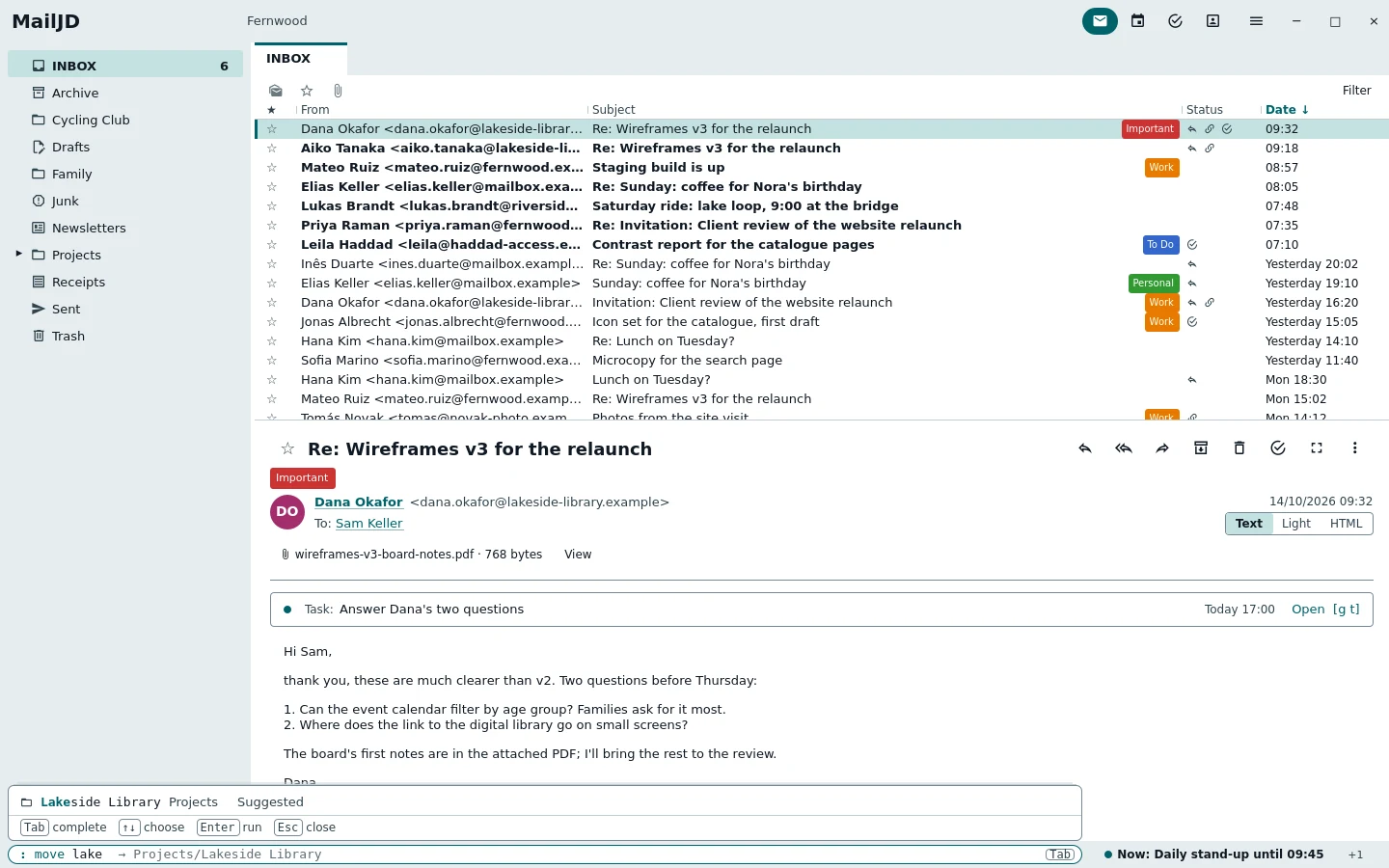Open the Calendar view icon

pyautogui.click(x=1138, y=21)
